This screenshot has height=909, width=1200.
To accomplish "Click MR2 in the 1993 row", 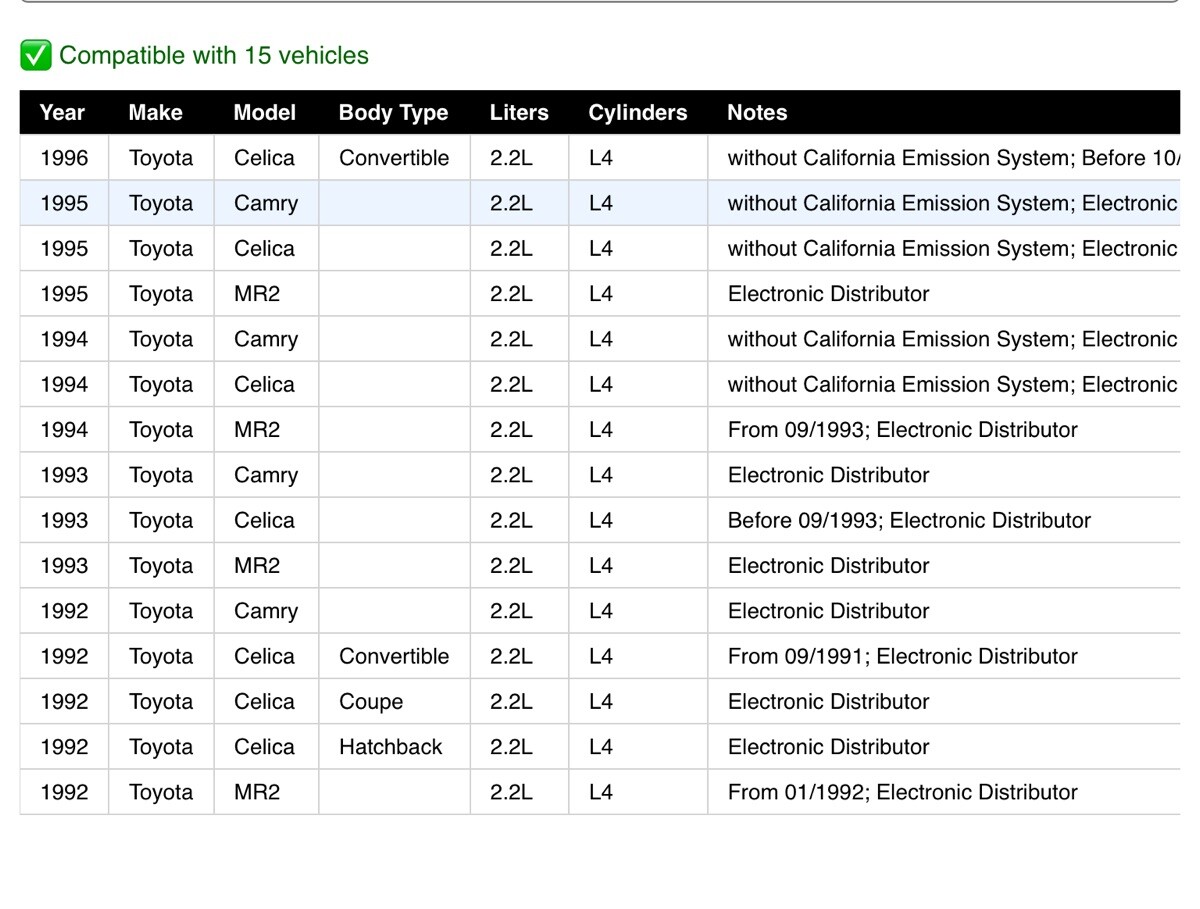I will pyautogui.click(x=257, y=566).
